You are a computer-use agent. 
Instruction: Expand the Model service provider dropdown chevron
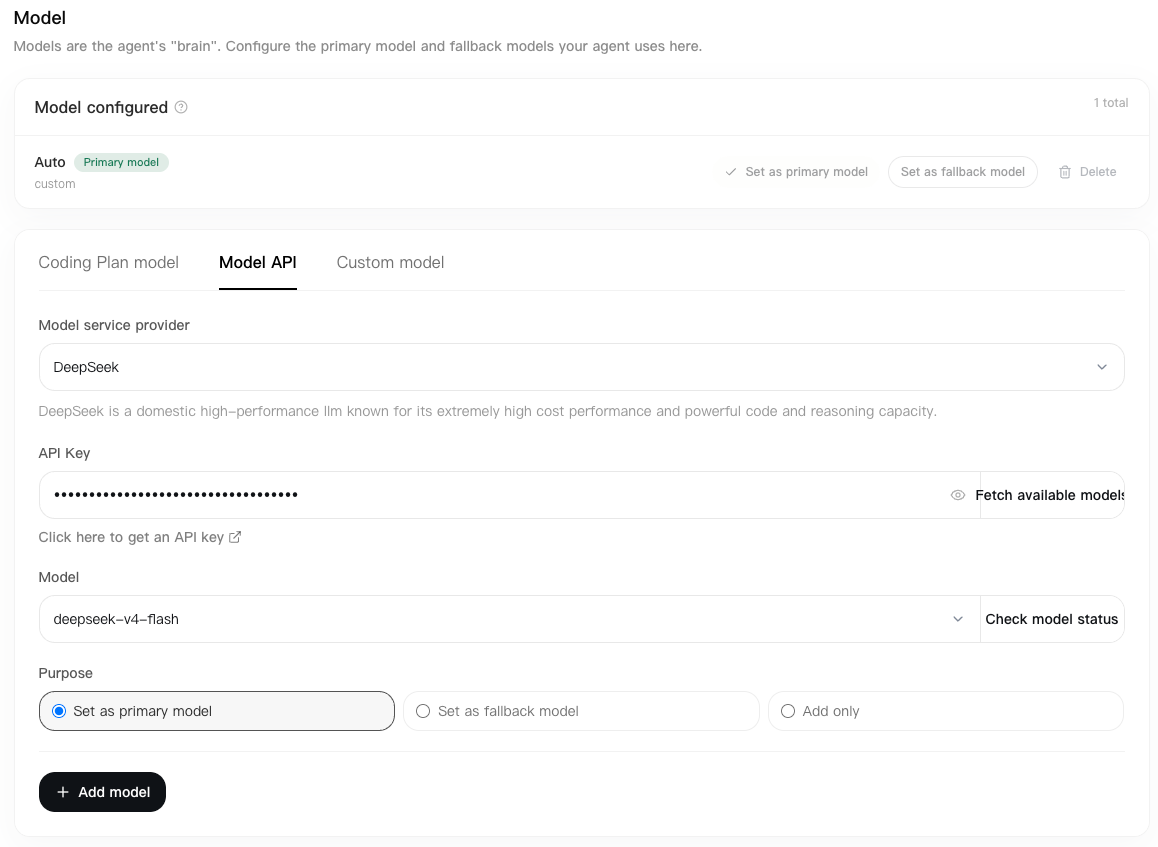[1101, 367]
